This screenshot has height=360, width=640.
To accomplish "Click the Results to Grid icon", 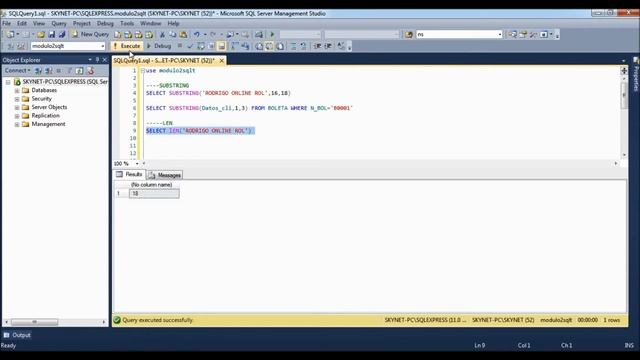I will [269, 46].
